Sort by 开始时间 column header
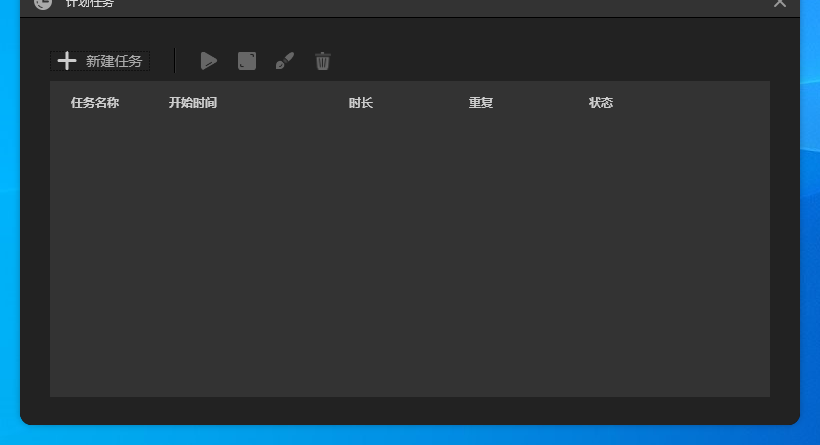This screenshot has height=445, width=820. click(193, 103)
